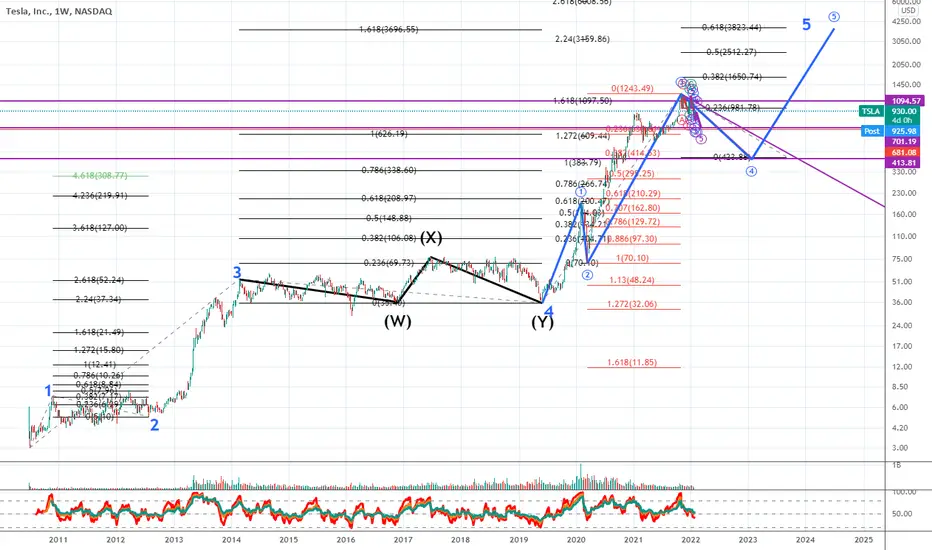The image size is (932, 550).
Task: Click the 4250.00 price axis value
Action: [906, 21]
